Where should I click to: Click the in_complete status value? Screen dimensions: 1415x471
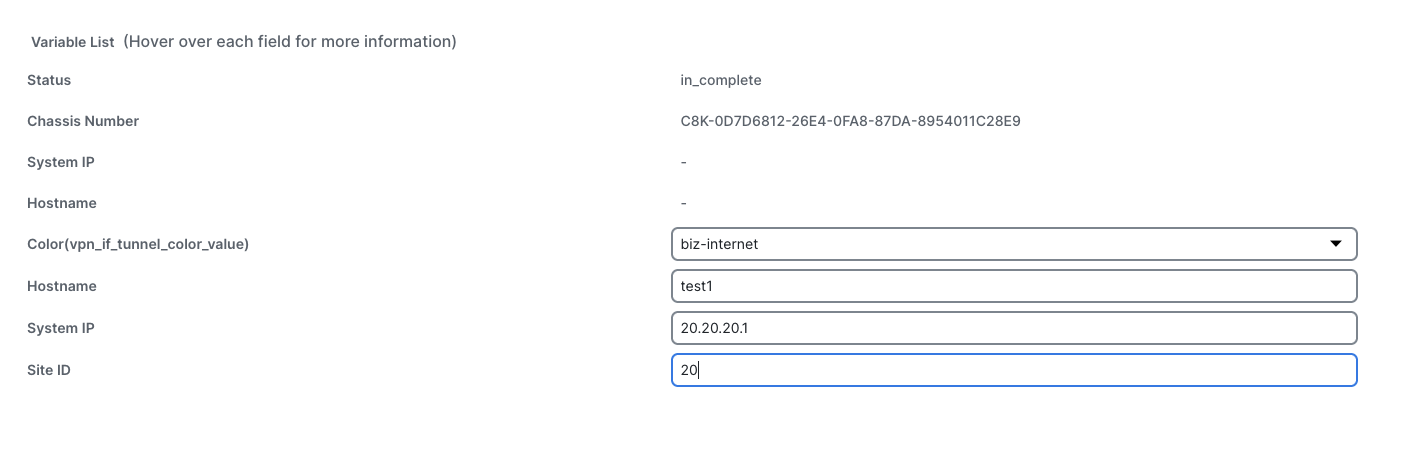[x=721, y=80]
